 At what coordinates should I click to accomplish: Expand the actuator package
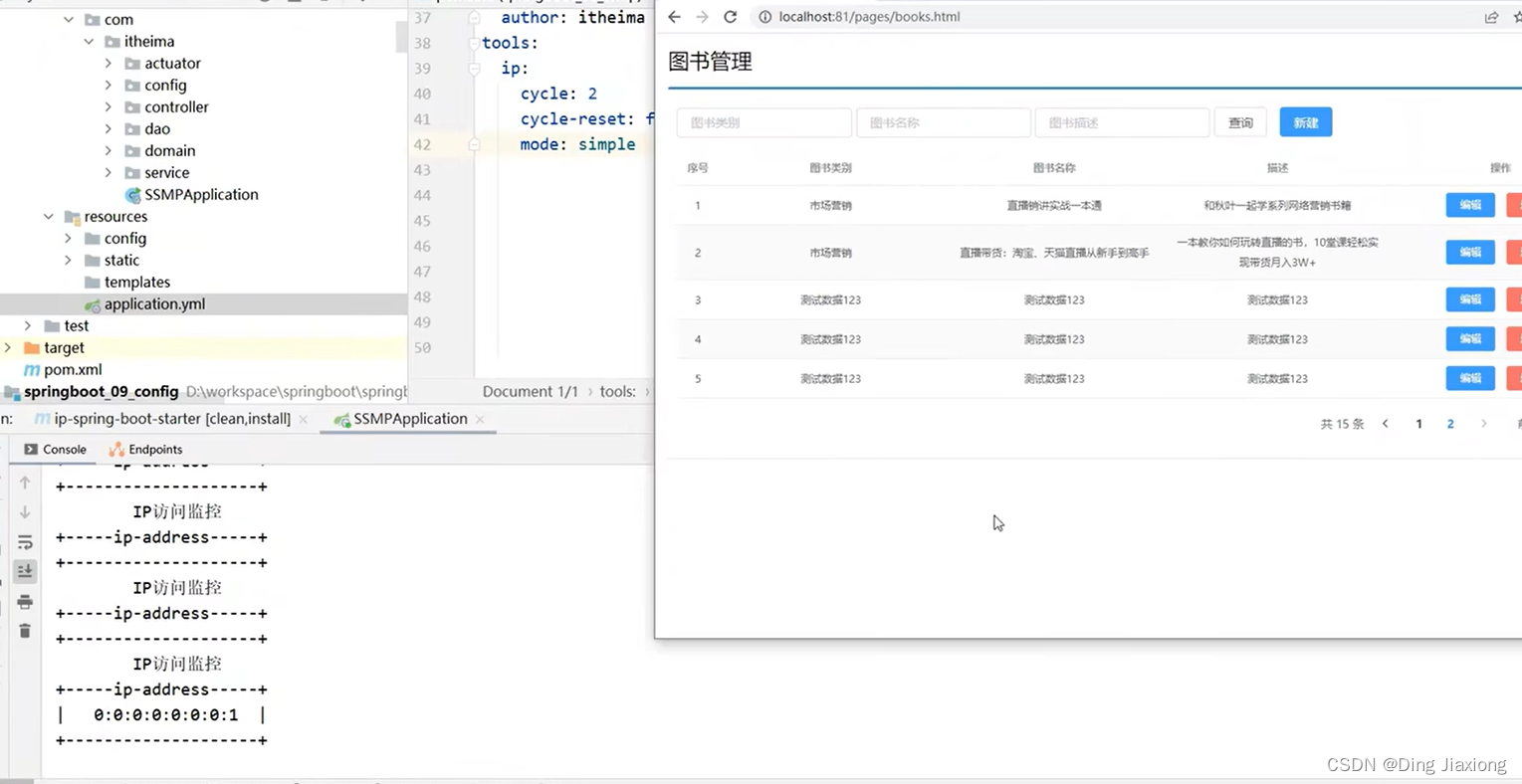[x=109, y=63]
